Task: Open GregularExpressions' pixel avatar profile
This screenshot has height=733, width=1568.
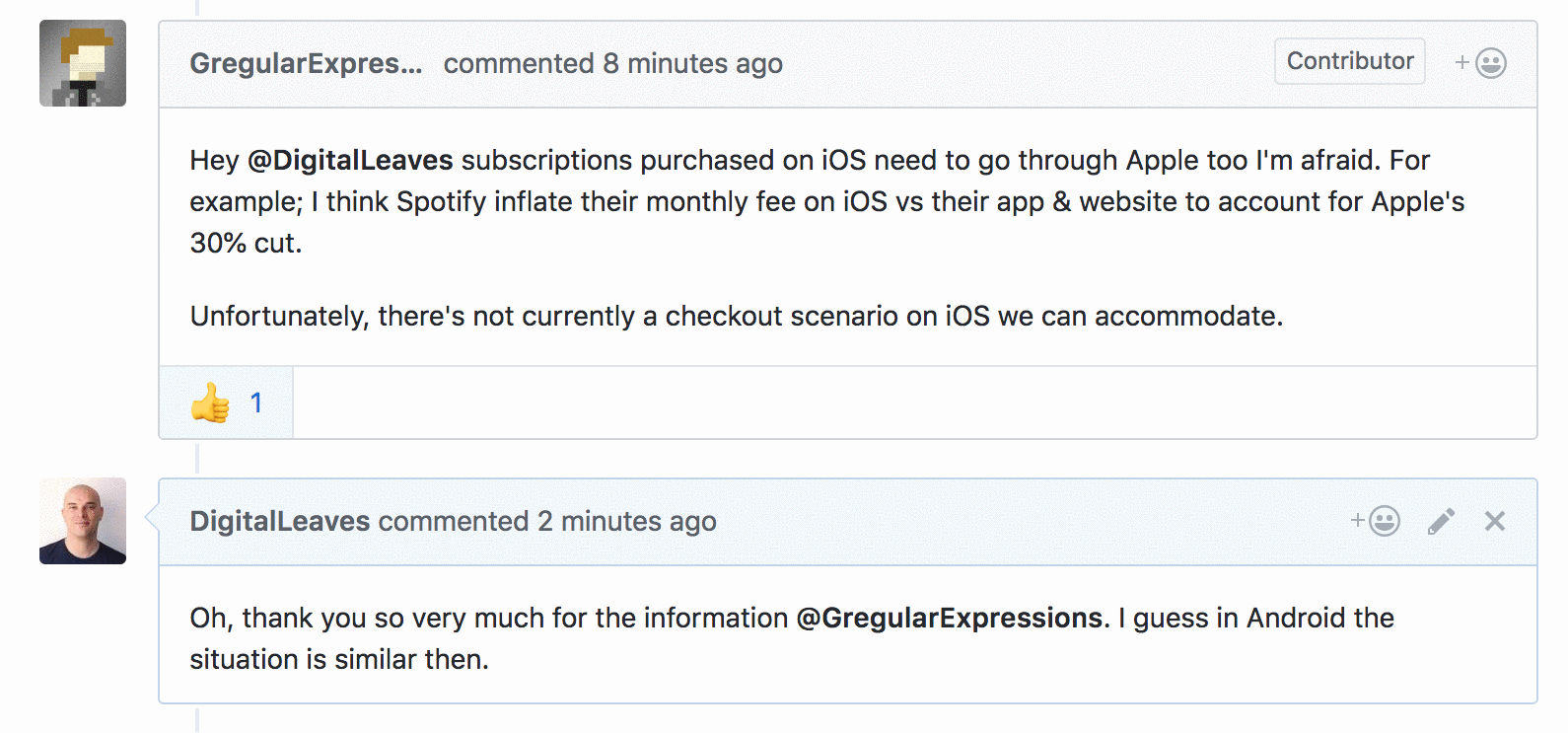Action: coord(83,63)
